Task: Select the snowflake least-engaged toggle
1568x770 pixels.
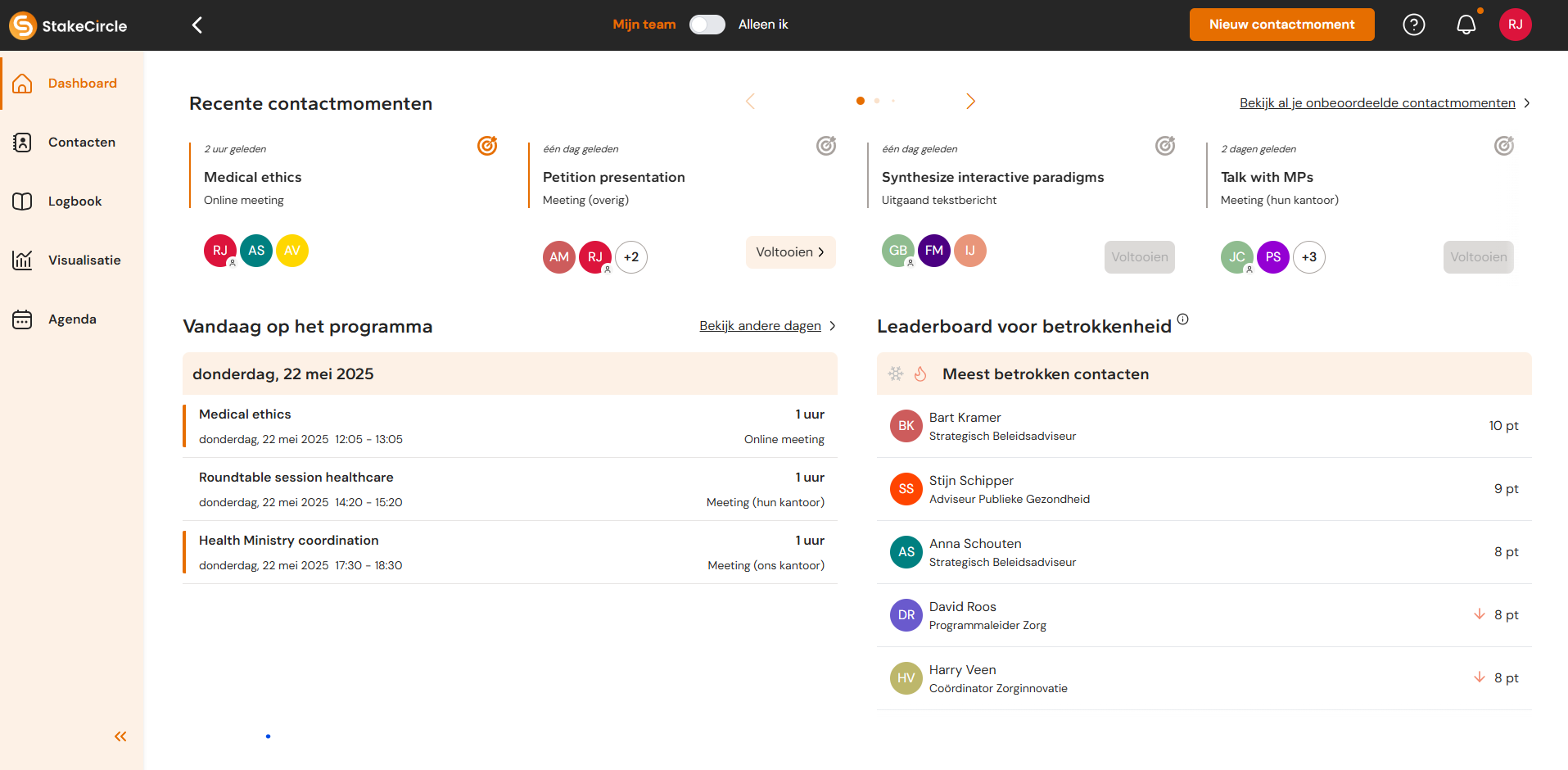Action: tap(897, 374)
